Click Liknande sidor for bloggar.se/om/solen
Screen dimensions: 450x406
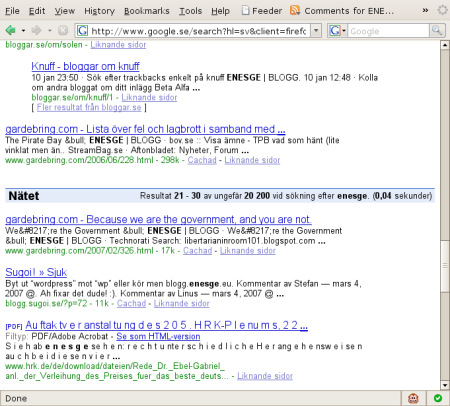[x=118, y=44]
